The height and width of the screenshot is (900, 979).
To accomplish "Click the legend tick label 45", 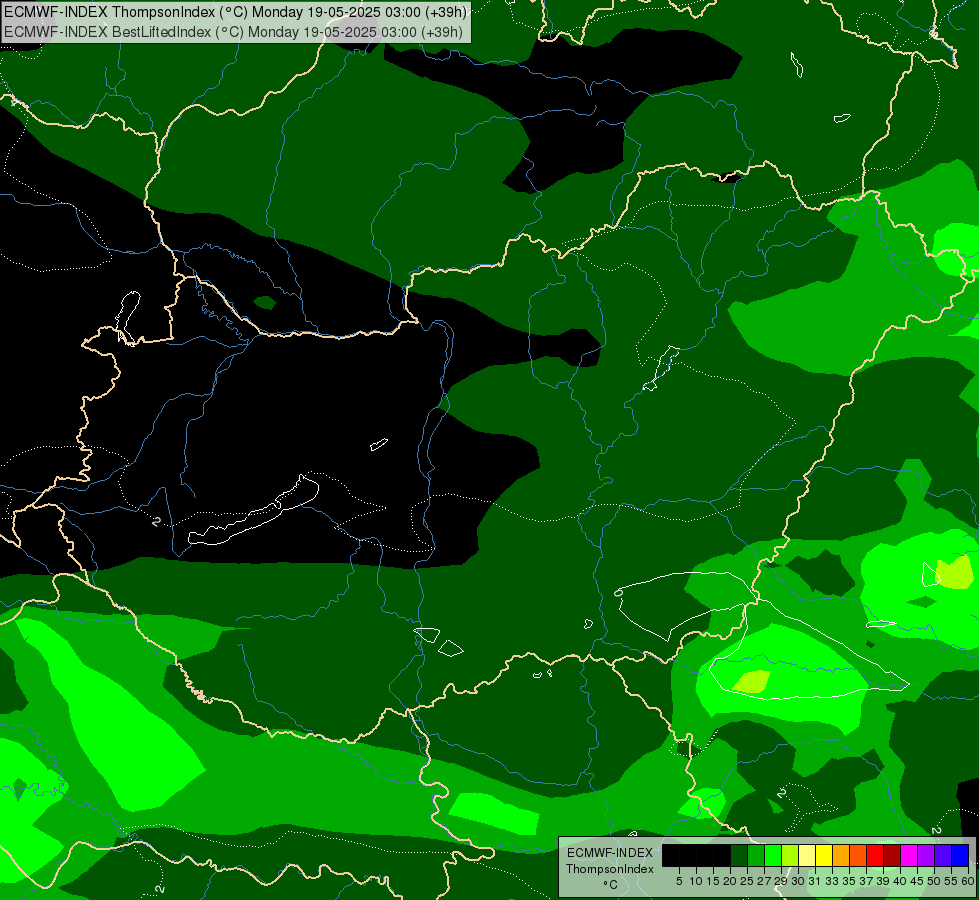I will pyautogui.click(x=917, y=881).
